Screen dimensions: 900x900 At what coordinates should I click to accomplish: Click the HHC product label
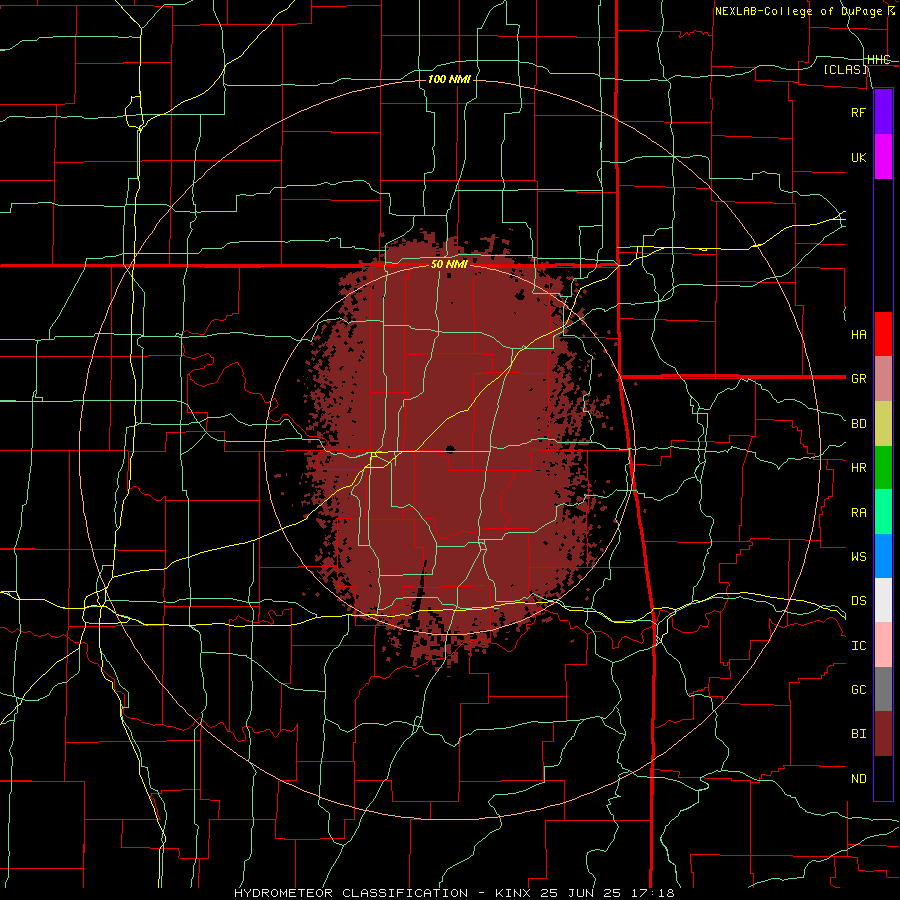tap(879, 60)
